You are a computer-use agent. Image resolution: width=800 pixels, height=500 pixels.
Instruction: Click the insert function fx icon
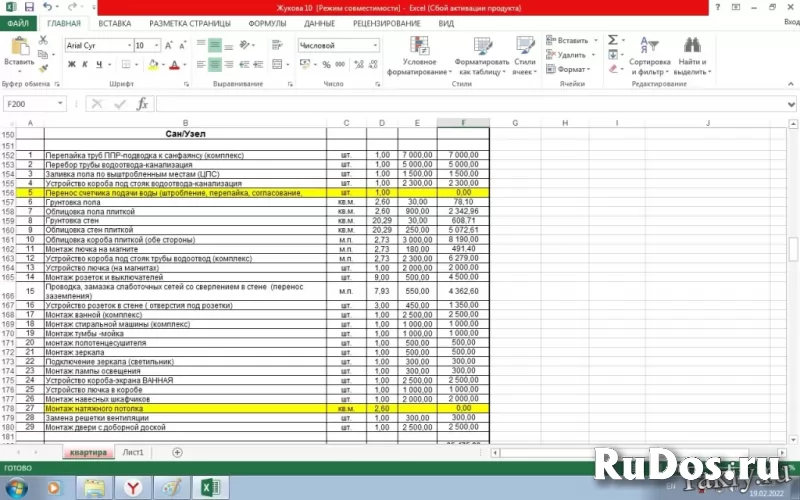pos(142,104)
